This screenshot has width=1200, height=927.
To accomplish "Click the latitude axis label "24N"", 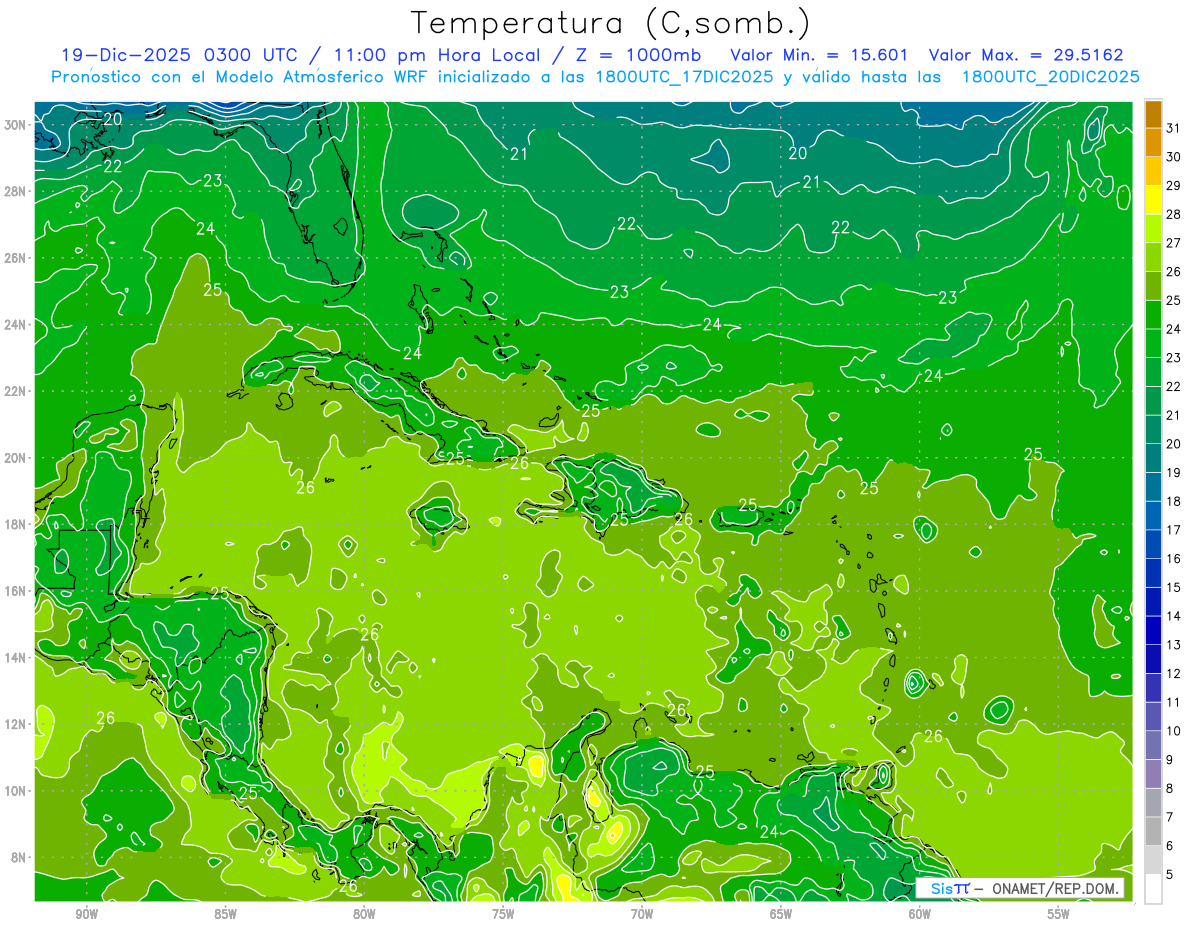I will pos(16,325).
